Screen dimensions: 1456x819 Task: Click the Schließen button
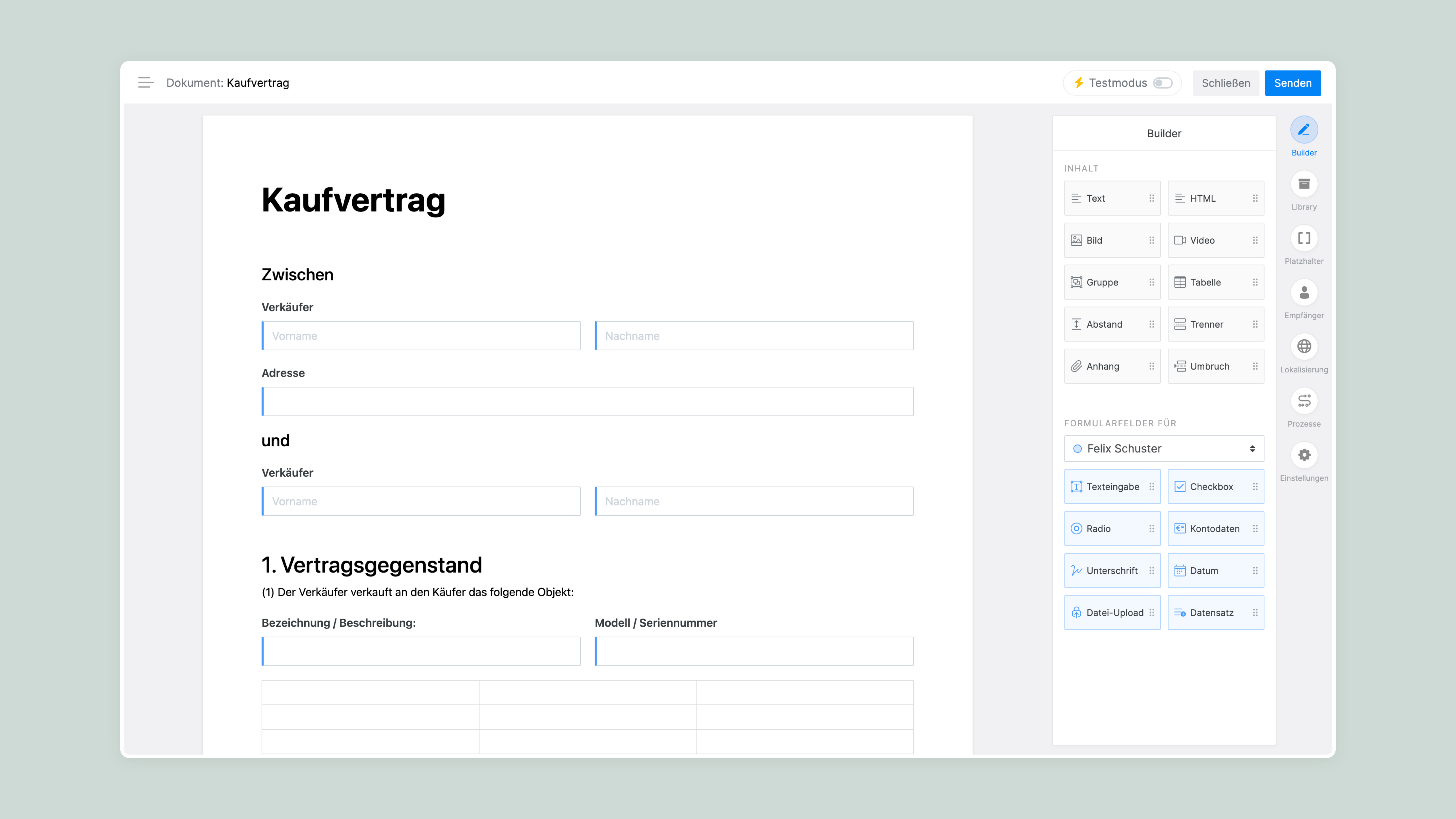tap(1225, 83)
